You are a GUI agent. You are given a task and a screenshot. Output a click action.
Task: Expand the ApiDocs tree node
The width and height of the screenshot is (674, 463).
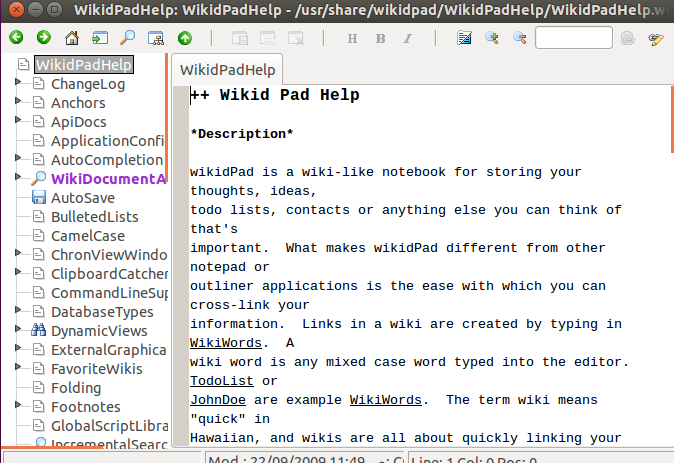point(18,120)
